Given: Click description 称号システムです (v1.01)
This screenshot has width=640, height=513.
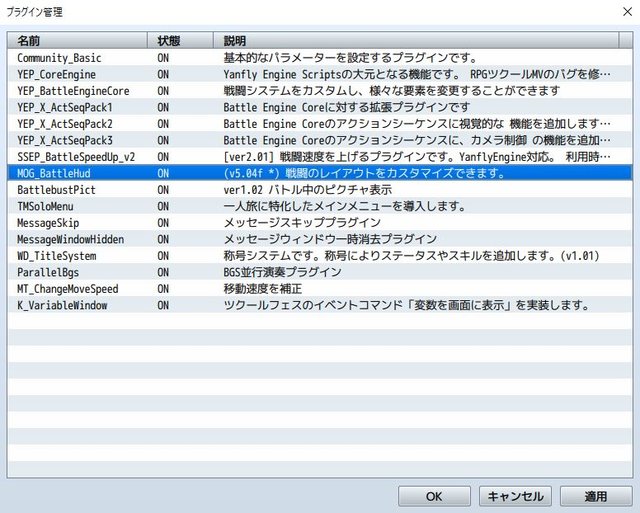Looking at the screenshot, I should pos(411,256).
